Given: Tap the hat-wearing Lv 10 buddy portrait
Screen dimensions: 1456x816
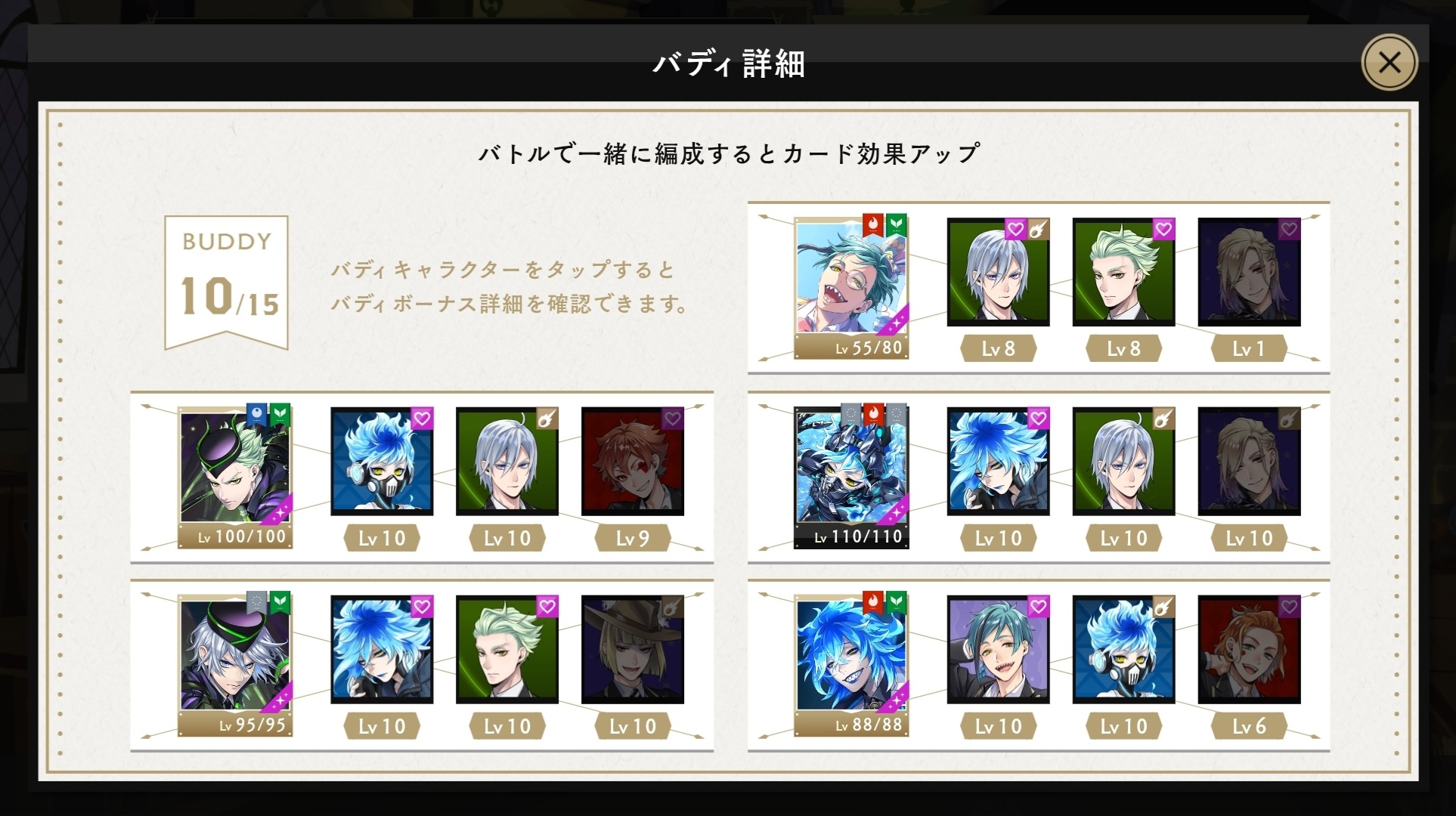Looking at the screenshot, I should coord(633,650).
